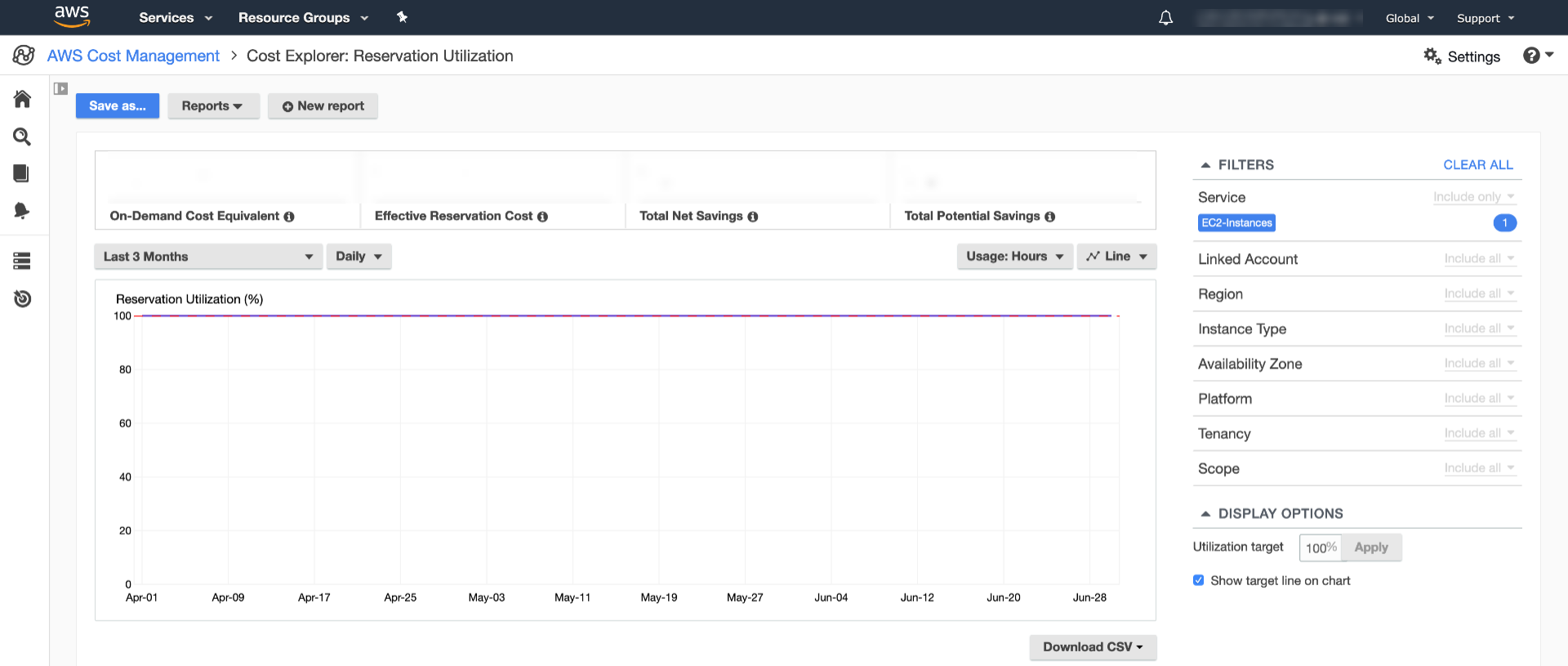Open the Last 3 Months date range

[208, 257]
